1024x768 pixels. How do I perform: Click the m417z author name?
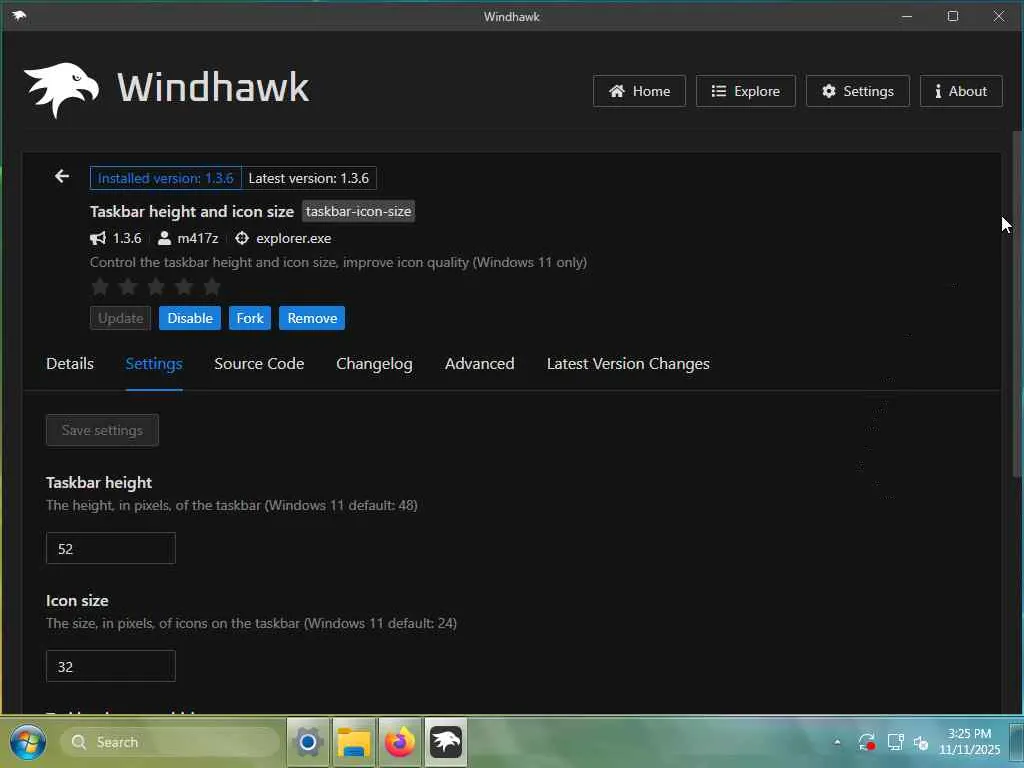[x=198, y=238]
